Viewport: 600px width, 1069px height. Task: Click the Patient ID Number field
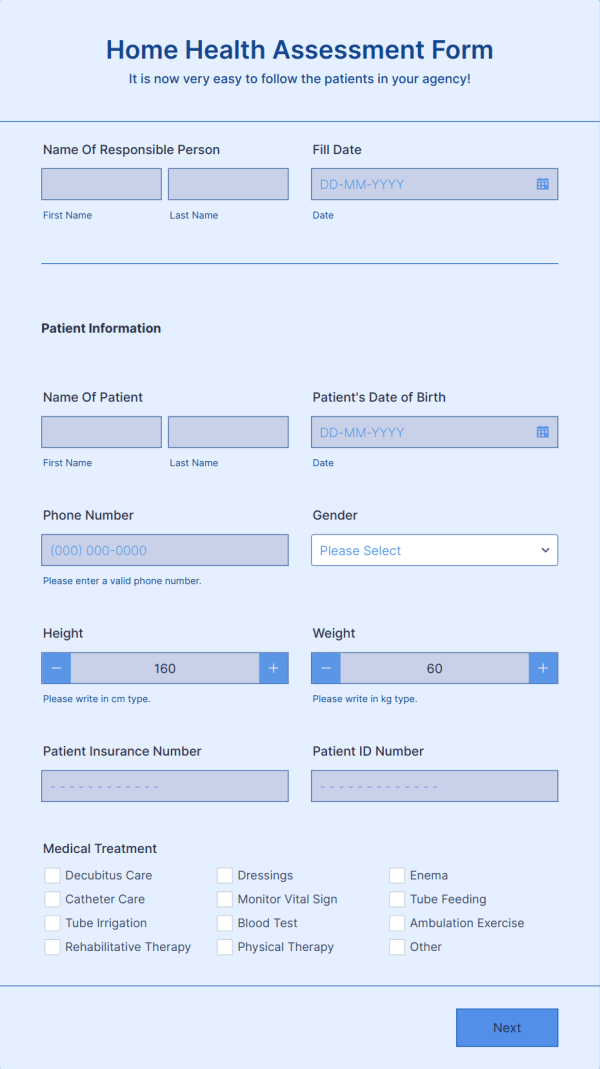click(434, 786)
